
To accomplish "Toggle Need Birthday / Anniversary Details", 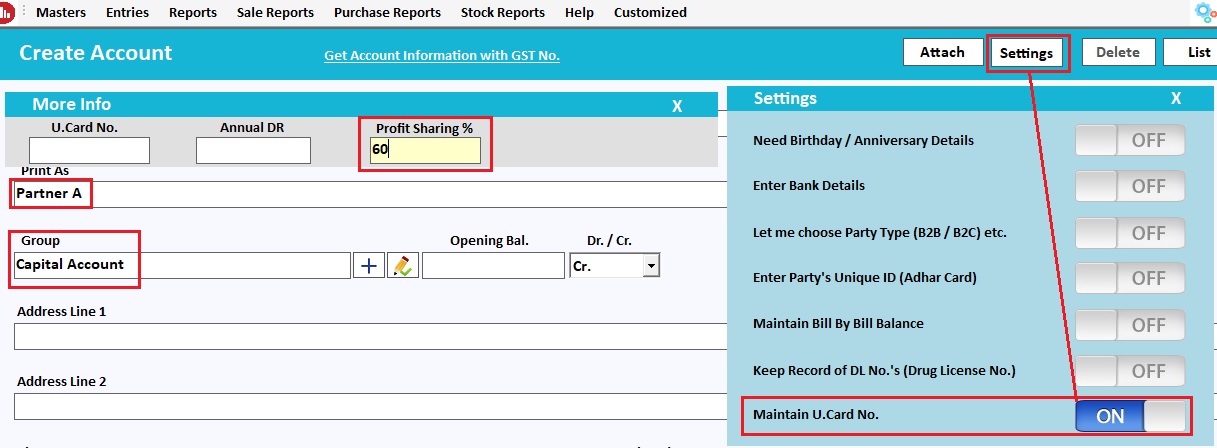I will [1130, 140].
